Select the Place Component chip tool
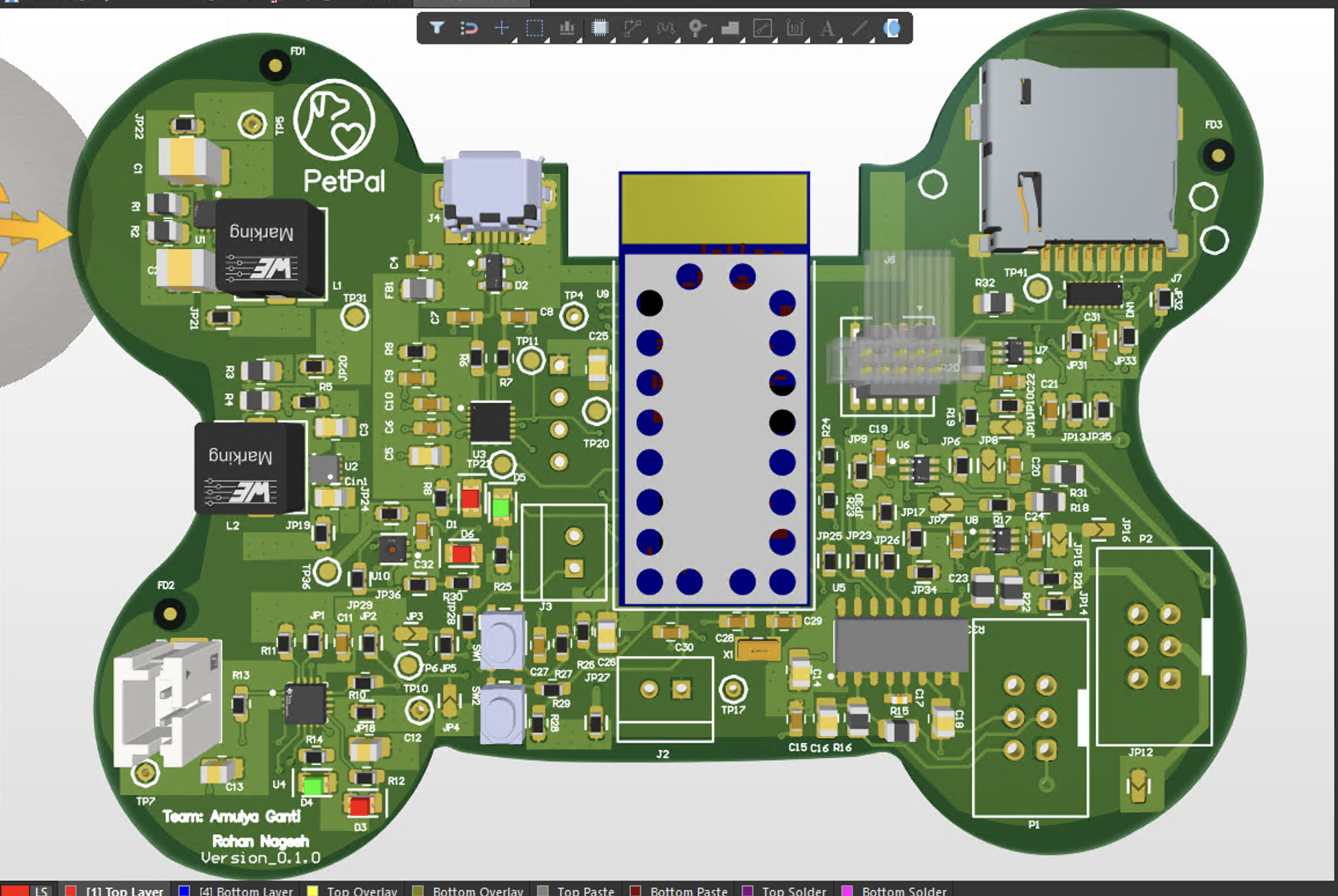This screenshot has width=1338, height=896. point(600,27)
